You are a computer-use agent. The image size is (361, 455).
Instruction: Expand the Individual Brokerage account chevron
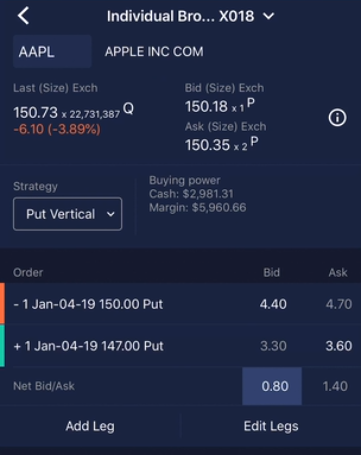pos(269,16)
